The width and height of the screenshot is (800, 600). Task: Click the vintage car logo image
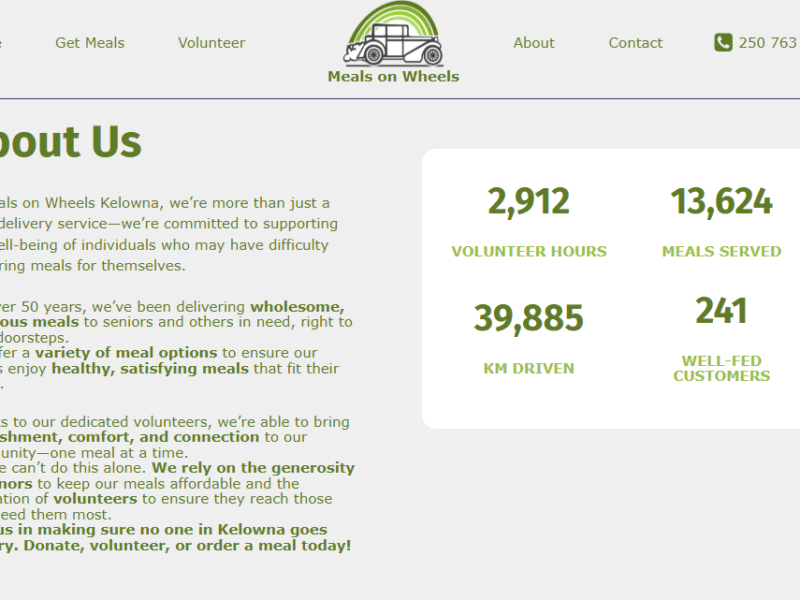[x=393, y=35]
